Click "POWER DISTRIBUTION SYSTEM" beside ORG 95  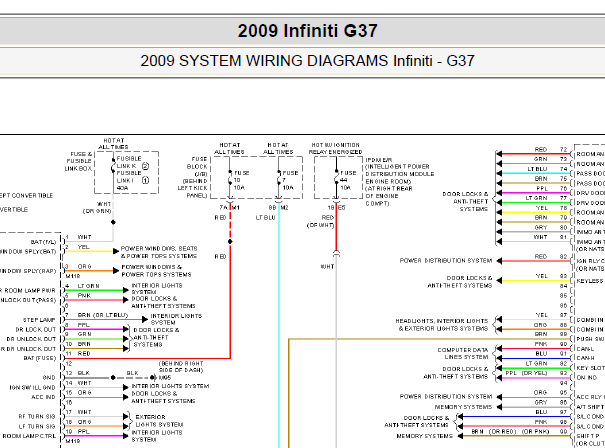tap(446, 397)
